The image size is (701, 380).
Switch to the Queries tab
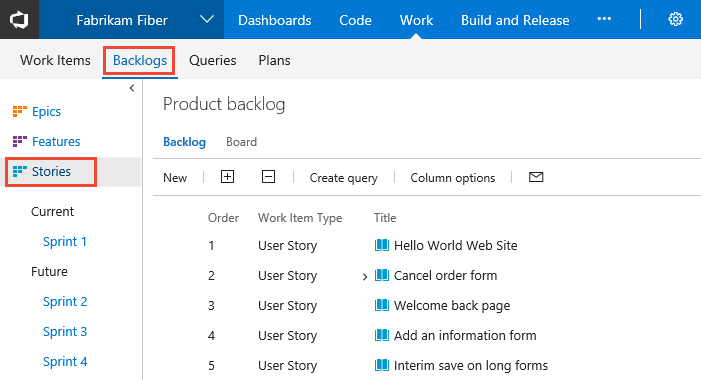pyautogui.click(x=212, y=60)
